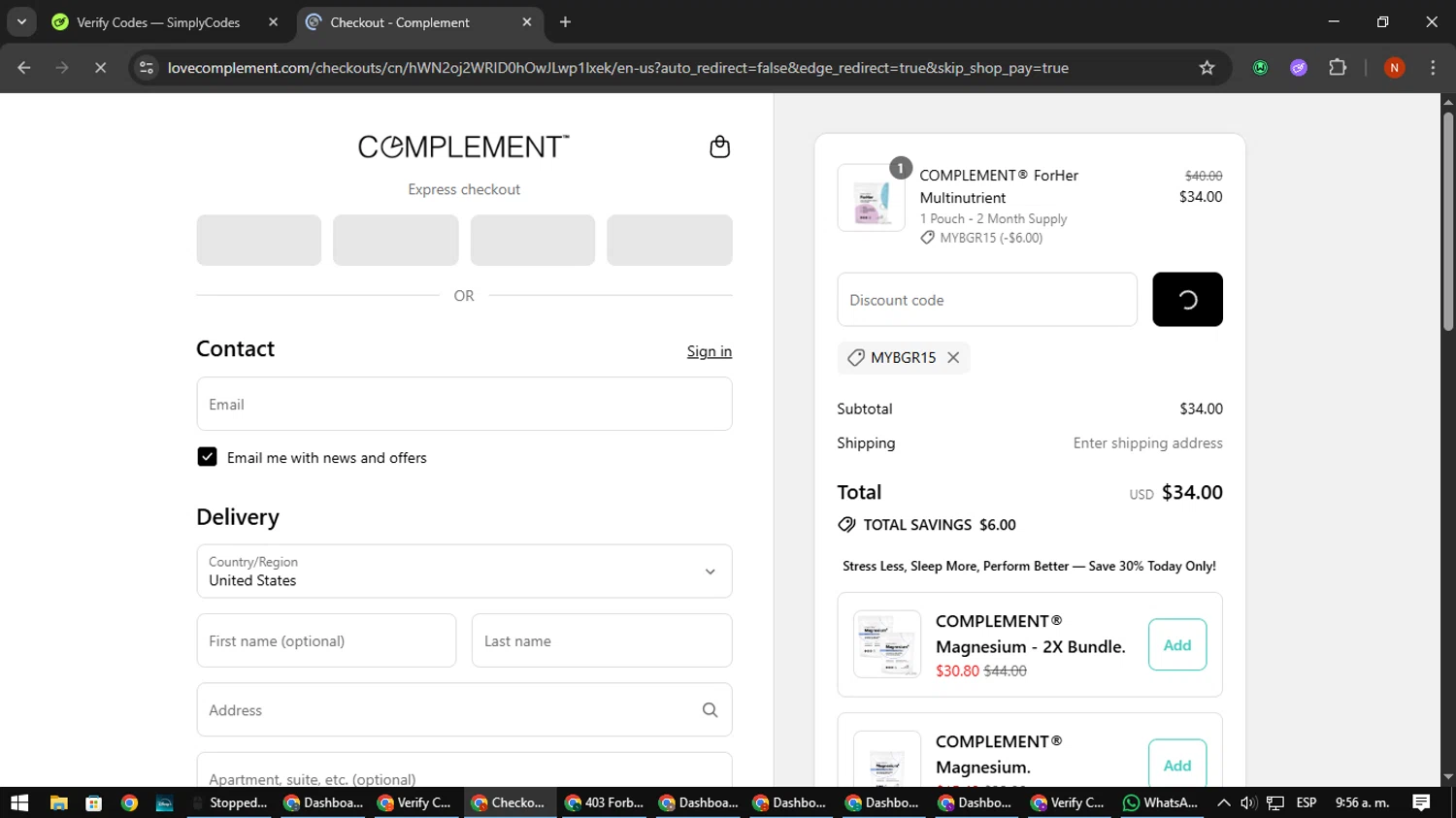Screen dimensions: 1456x818
Task: Click the scrollbar down arrow
Action: click(1448, 777)
